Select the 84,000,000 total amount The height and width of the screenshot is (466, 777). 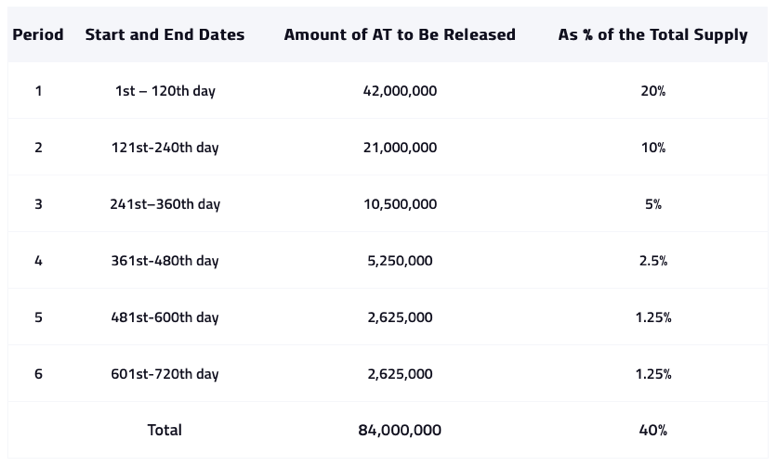click(399, 430)
